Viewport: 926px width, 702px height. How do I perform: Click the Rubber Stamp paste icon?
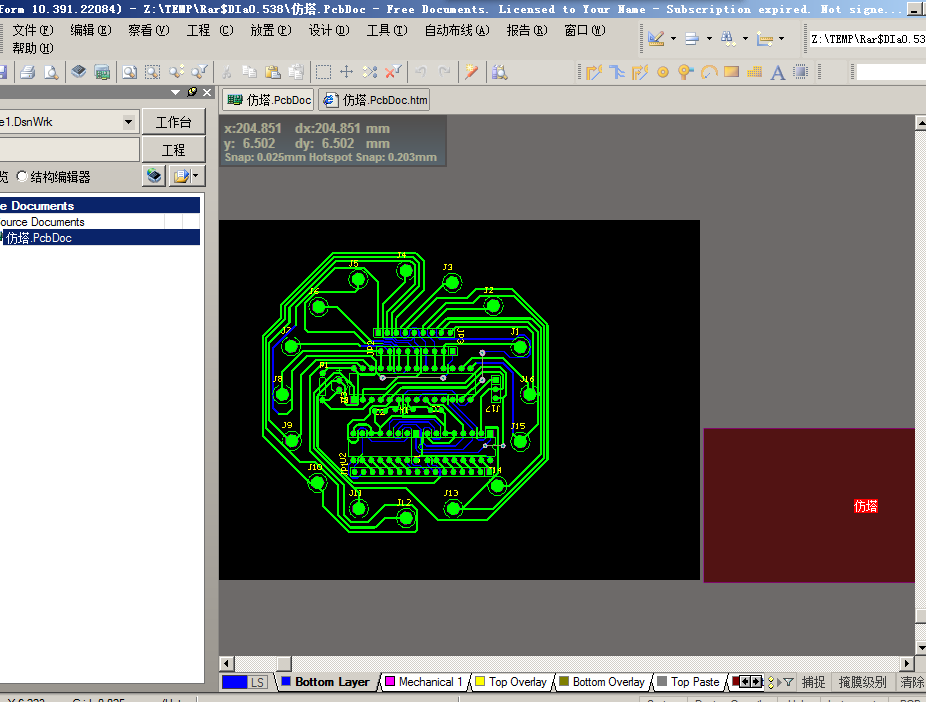pos(296,72)
